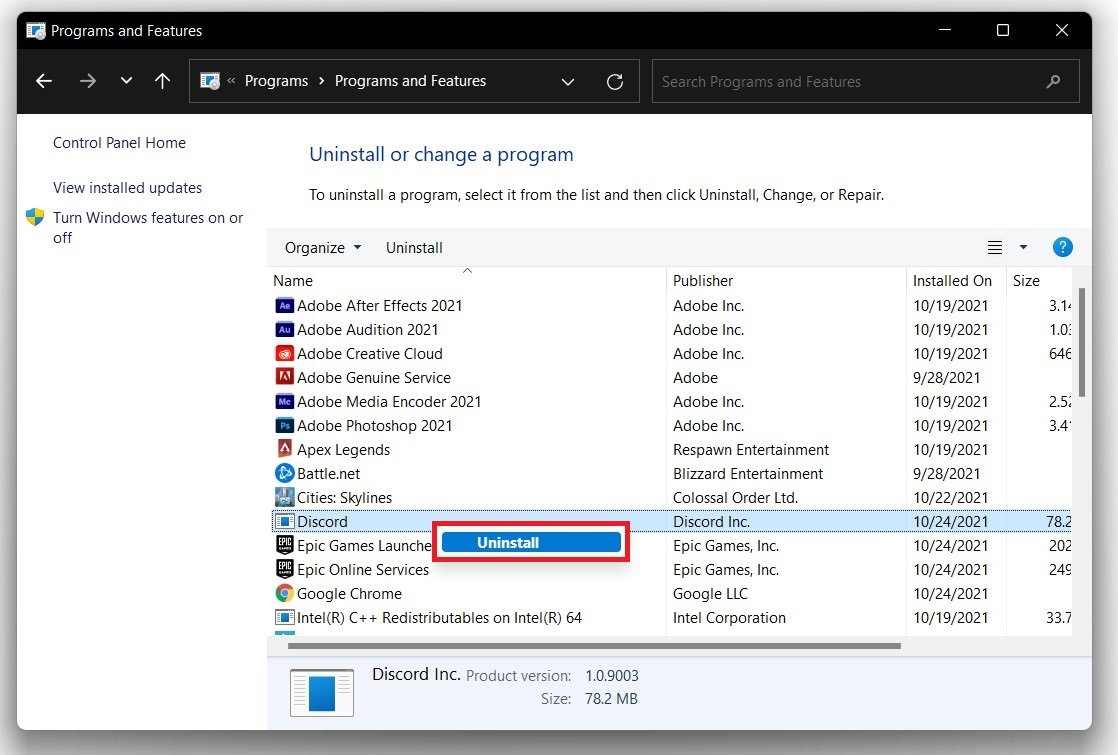Image resolution: width=1118 pixels, height=755 pixels.
Task: Navigate up one level with up arrow
Action: tap(162, 82)
